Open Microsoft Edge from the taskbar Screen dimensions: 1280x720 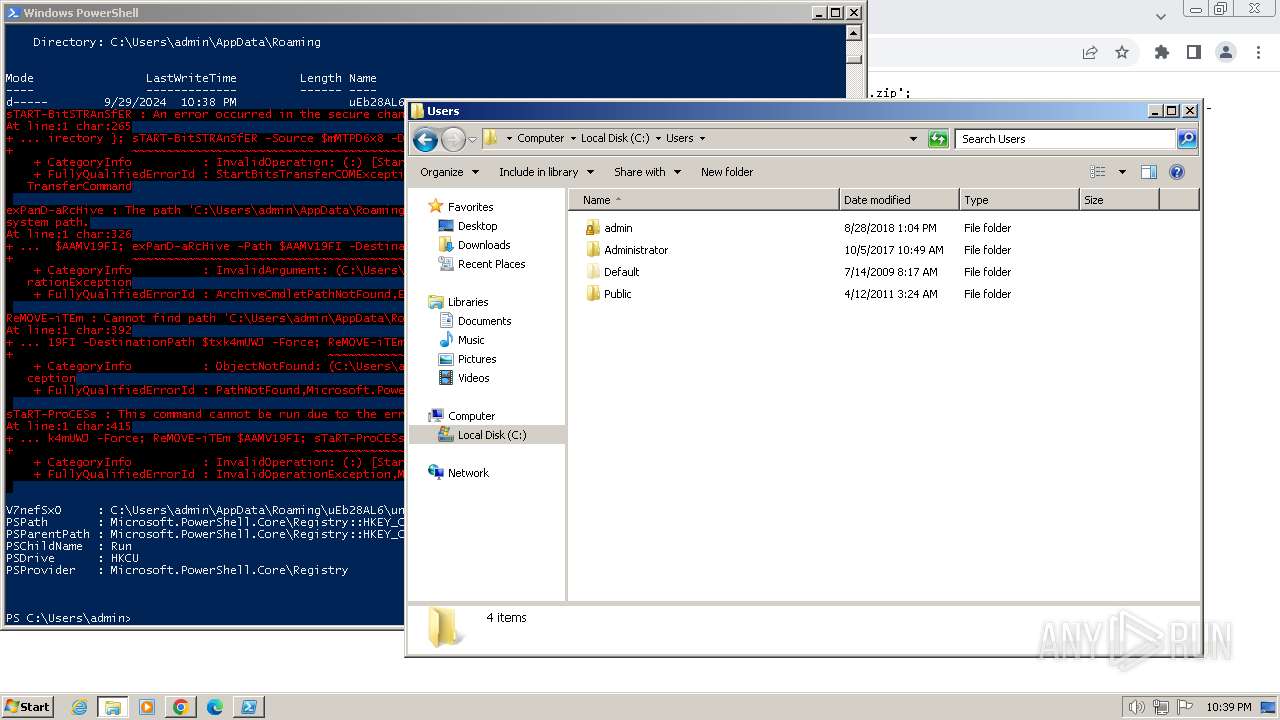click(x=215, y=707)
